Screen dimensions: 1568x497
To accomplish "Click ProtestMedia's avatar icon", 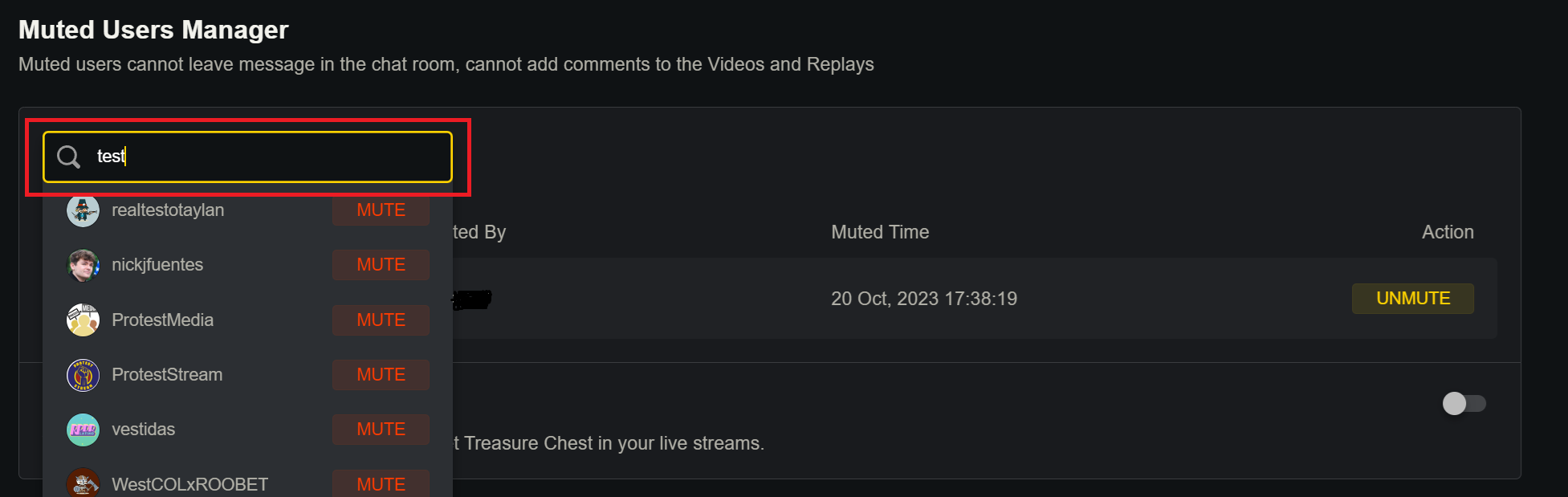I will 83,320.
